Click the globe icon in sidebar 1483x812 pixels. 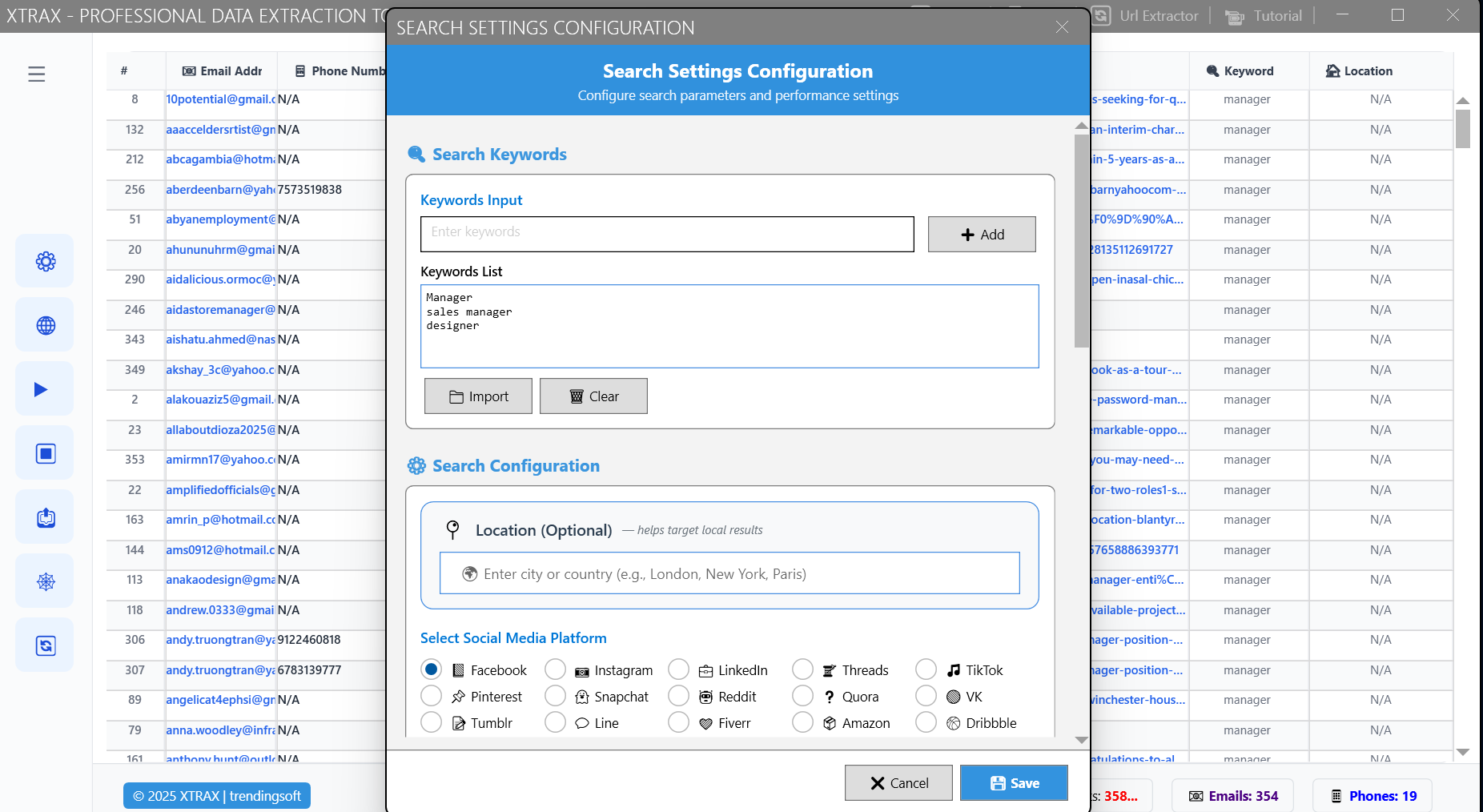[x=46, y=325]
